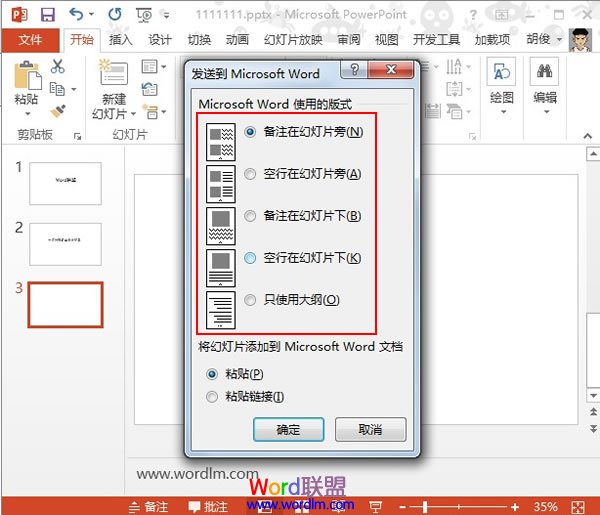
Task: Expand the Editing (编辑) dropdown arrow
Action: [546, 112]
